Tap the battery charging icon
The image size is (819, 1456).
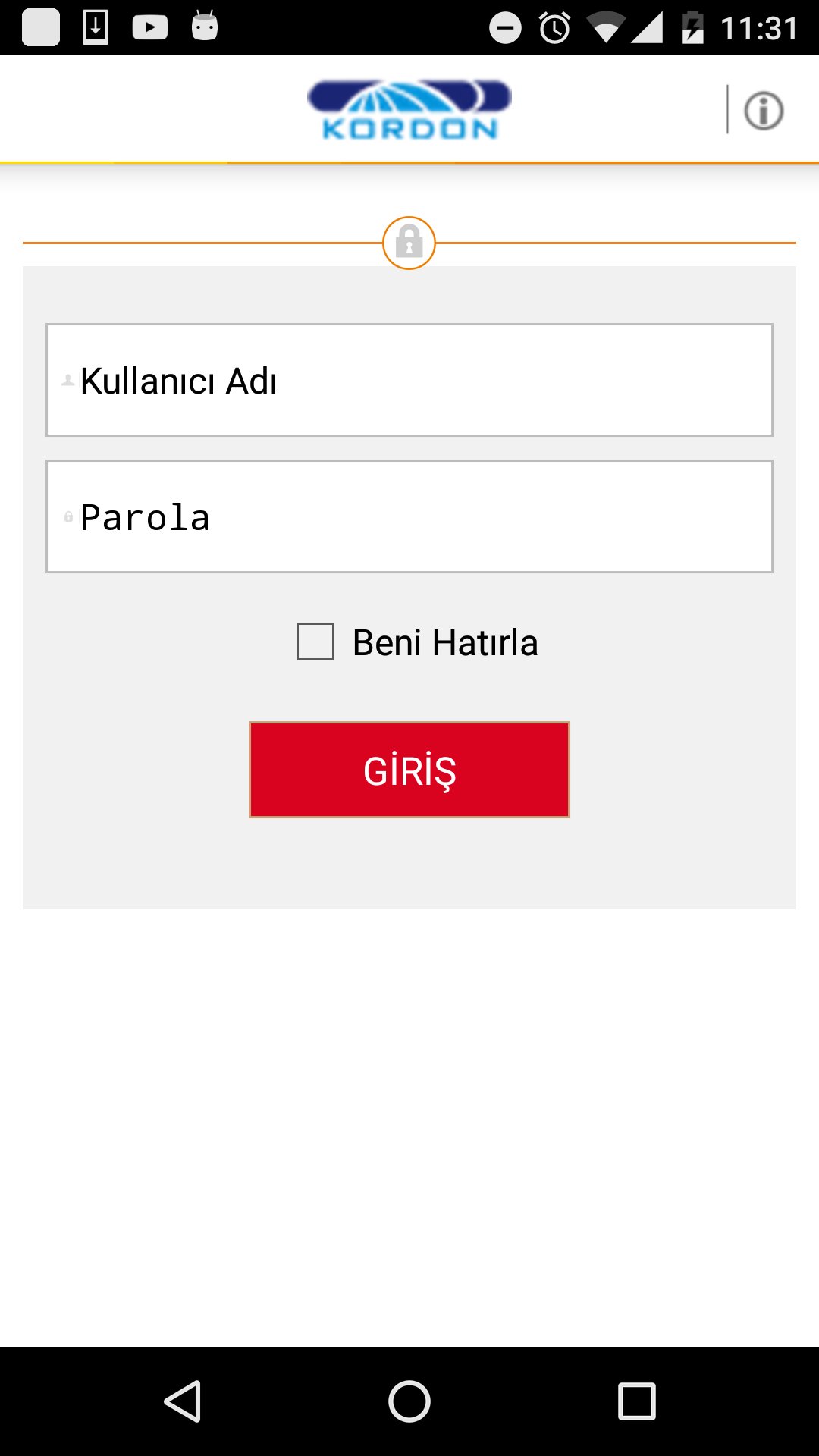pyautogui.click(x=692, y=28)
